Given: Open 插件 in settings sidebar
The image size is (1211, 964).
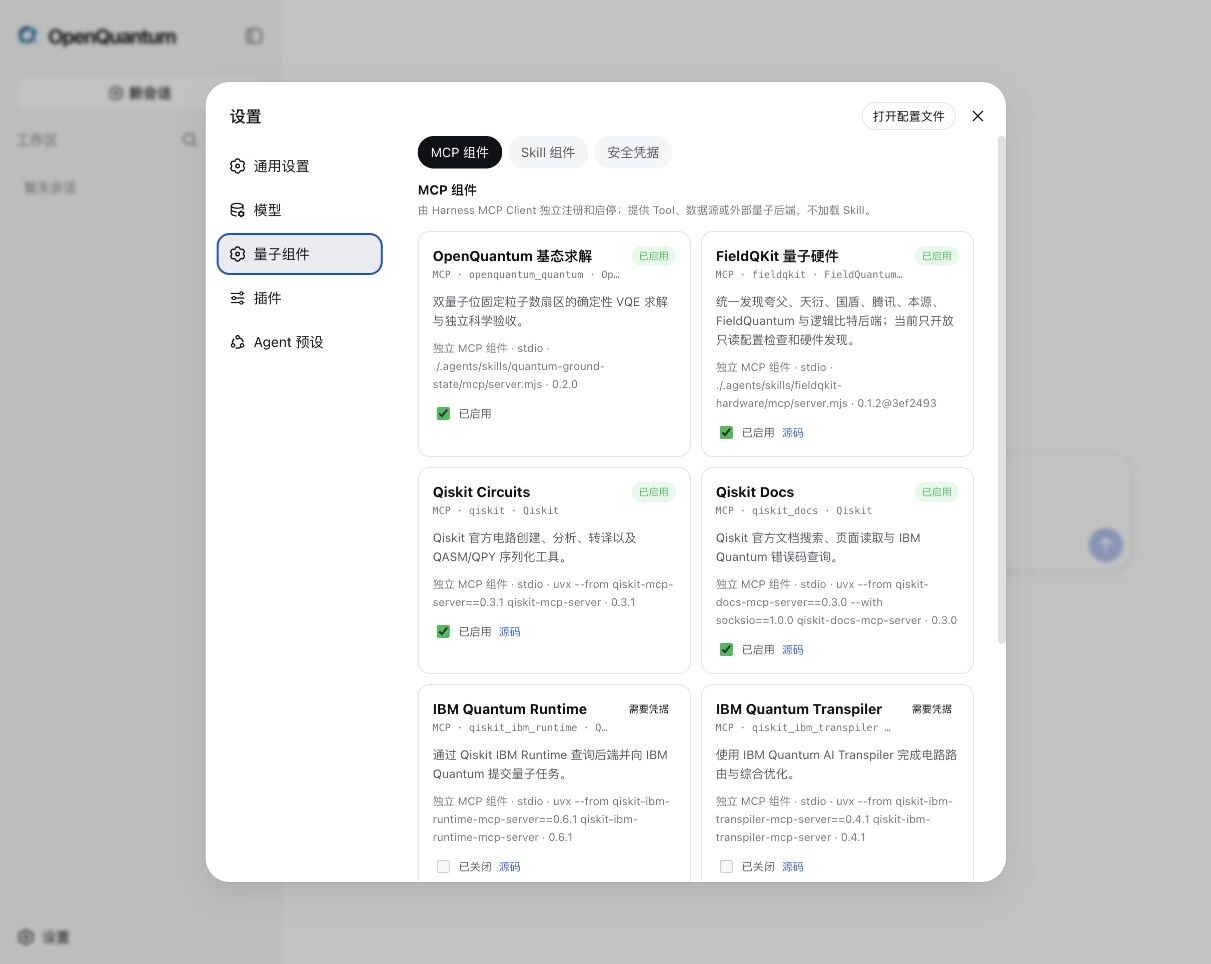Looking at the screenshot, I should point(300,298).
